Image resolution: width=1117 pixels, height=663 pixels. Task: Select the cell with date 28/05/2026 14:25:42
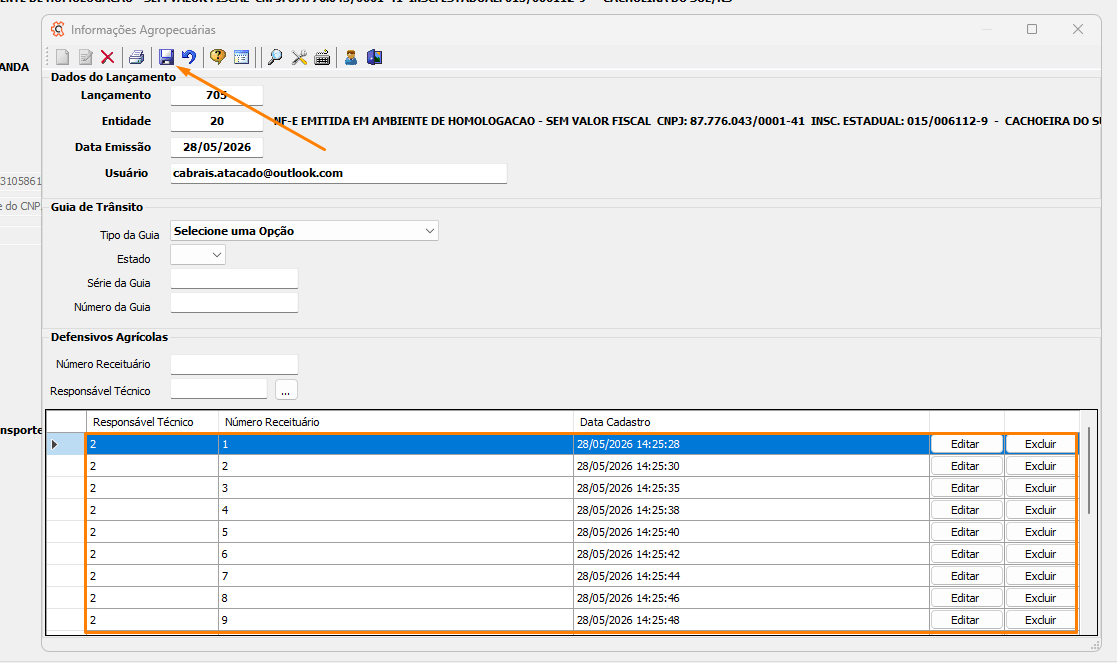tap(752, 554)
